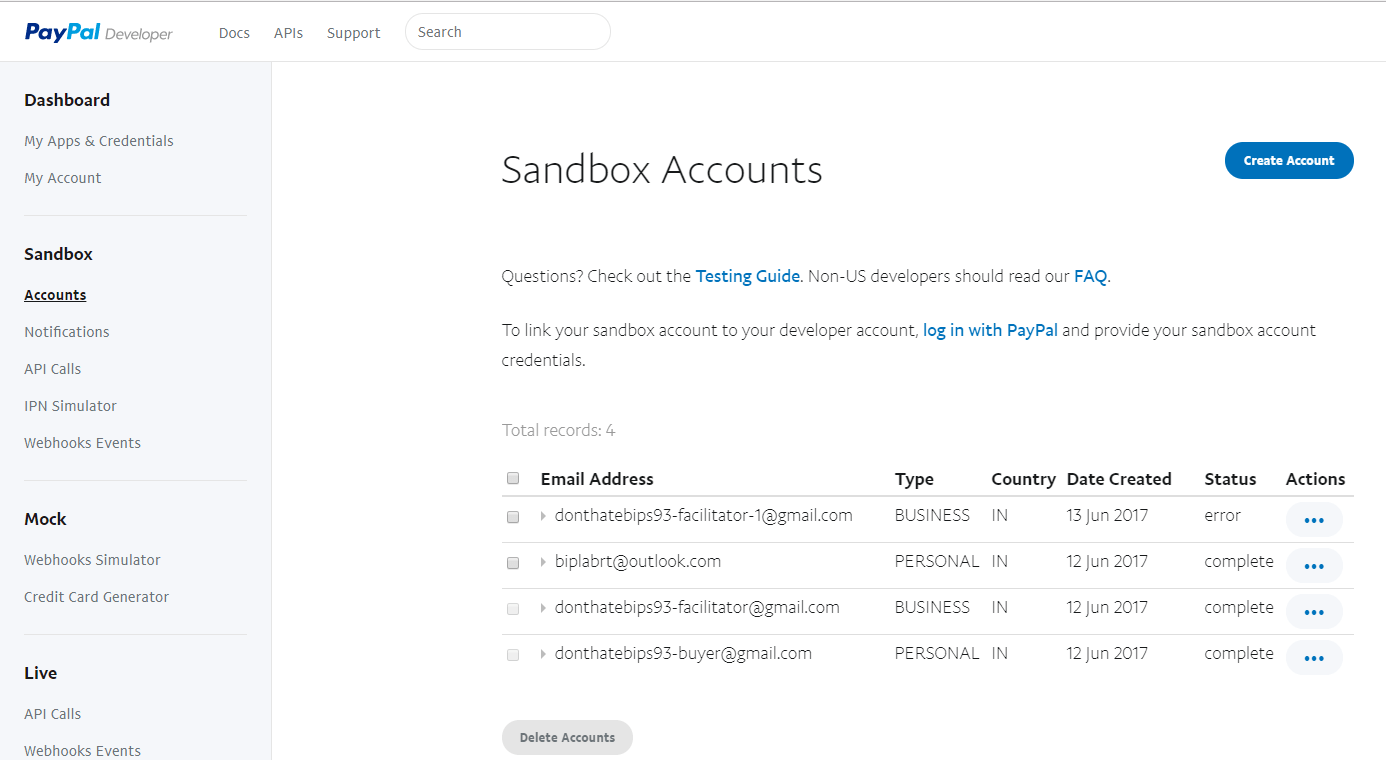Viewport: 1386px width, 760px height.
Task: Open Live Webhooks Events
Action: tap(82, 751)
